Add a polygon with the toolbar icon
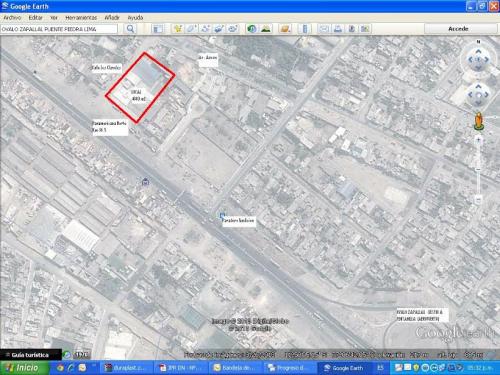 [x=191, y=29]
